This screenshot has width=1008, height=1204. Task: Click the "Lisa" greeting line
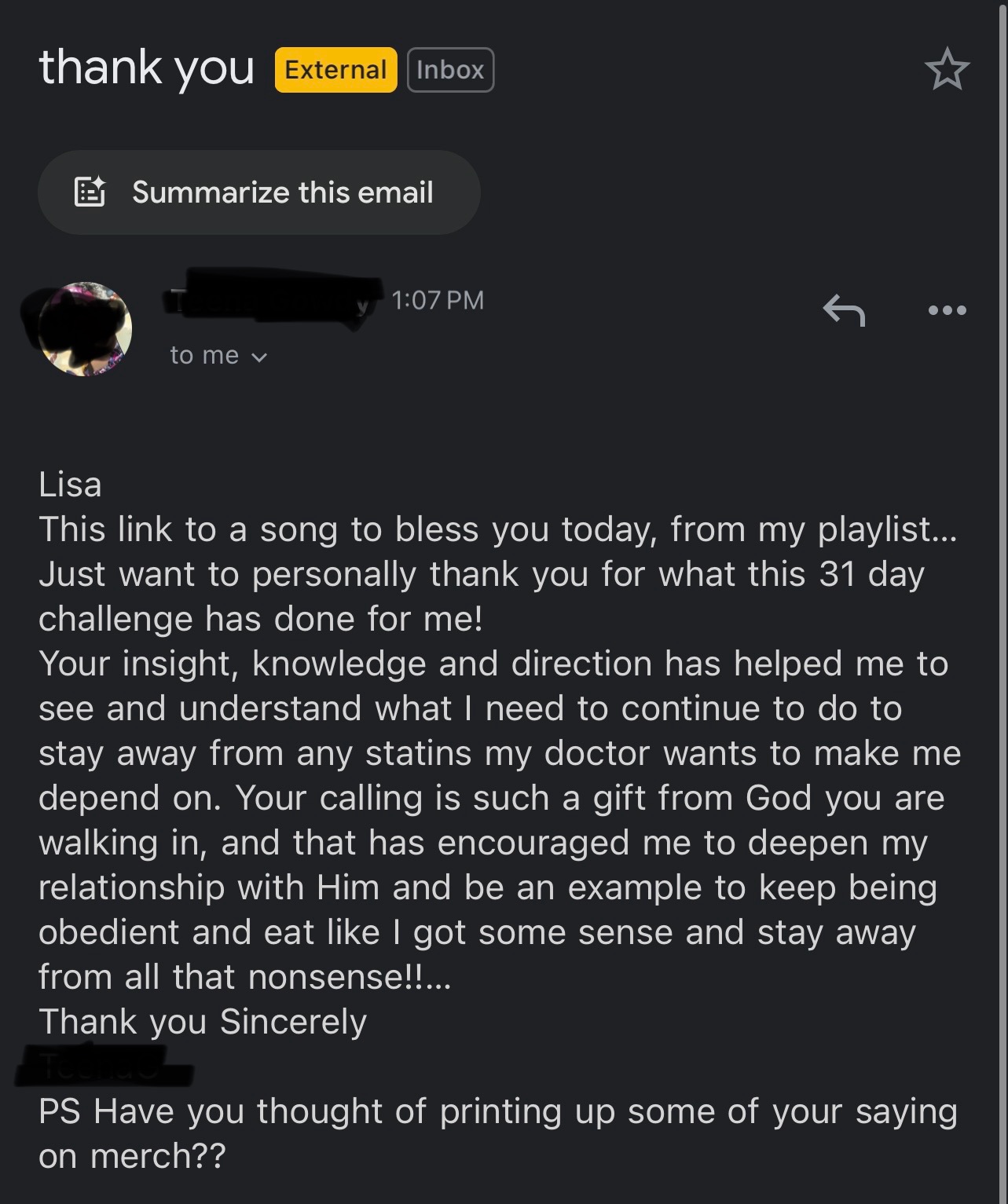tap(70, 485)
